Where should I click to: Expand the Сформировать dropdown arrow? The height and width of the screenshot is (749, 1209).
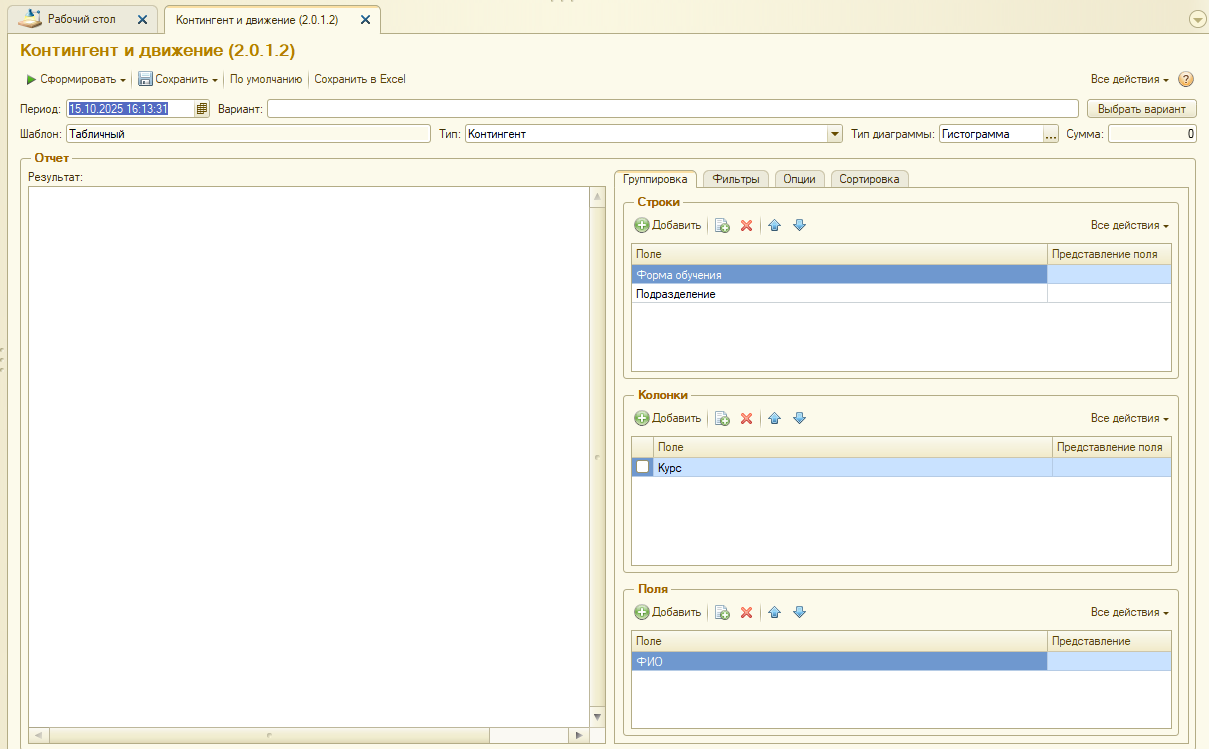click(x=122, y=80)
